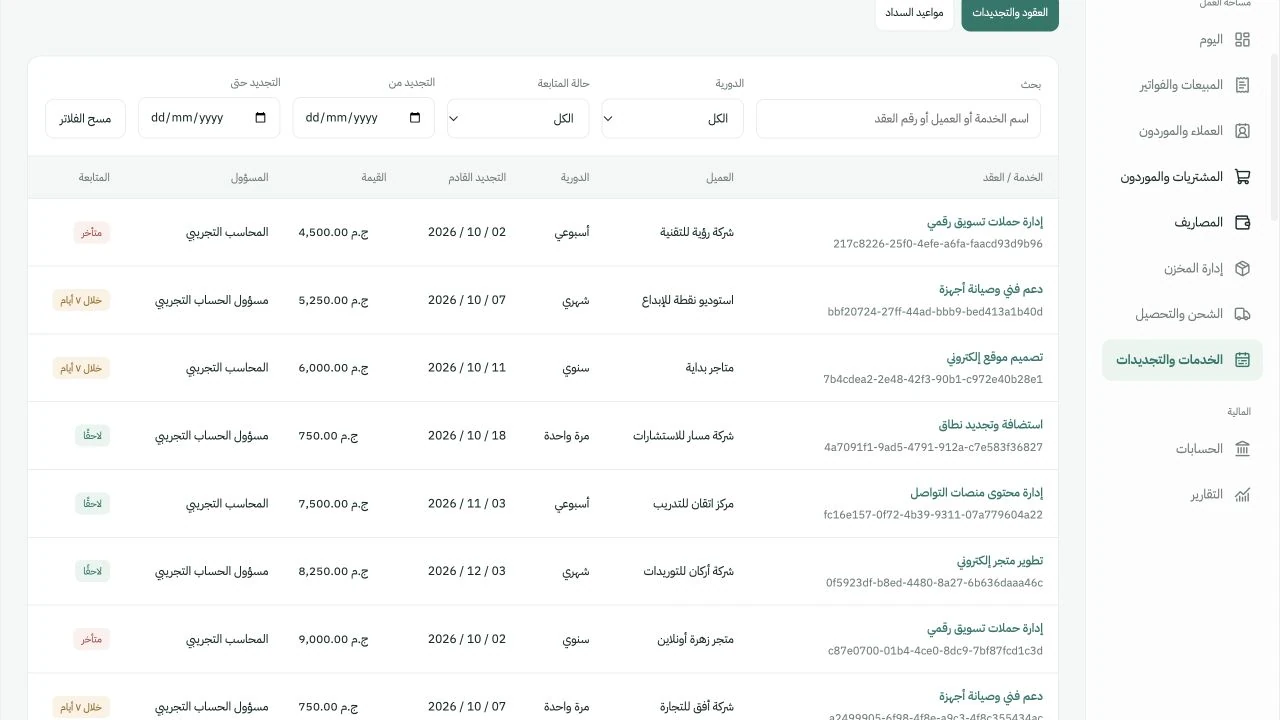Click the القيمة column header
Viewport: 1280px width, 720px height.
(x=374, y=177)
